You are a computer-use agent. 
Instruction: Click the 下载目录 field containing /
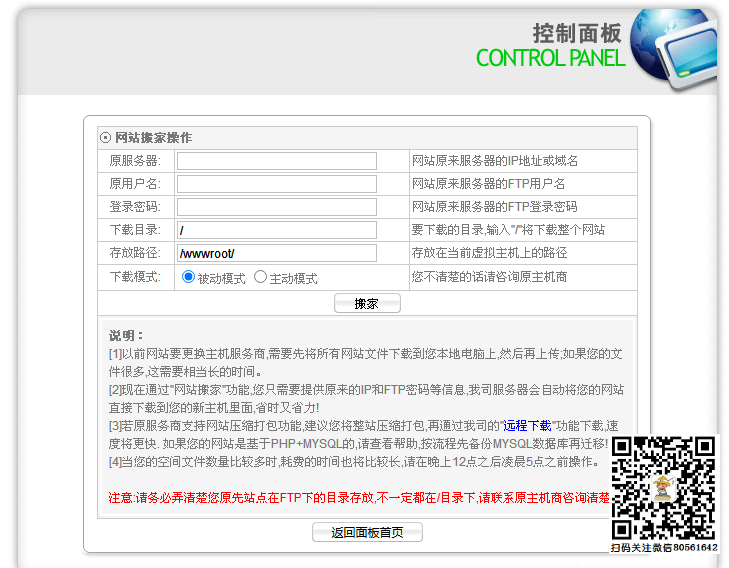click(277, 230)
